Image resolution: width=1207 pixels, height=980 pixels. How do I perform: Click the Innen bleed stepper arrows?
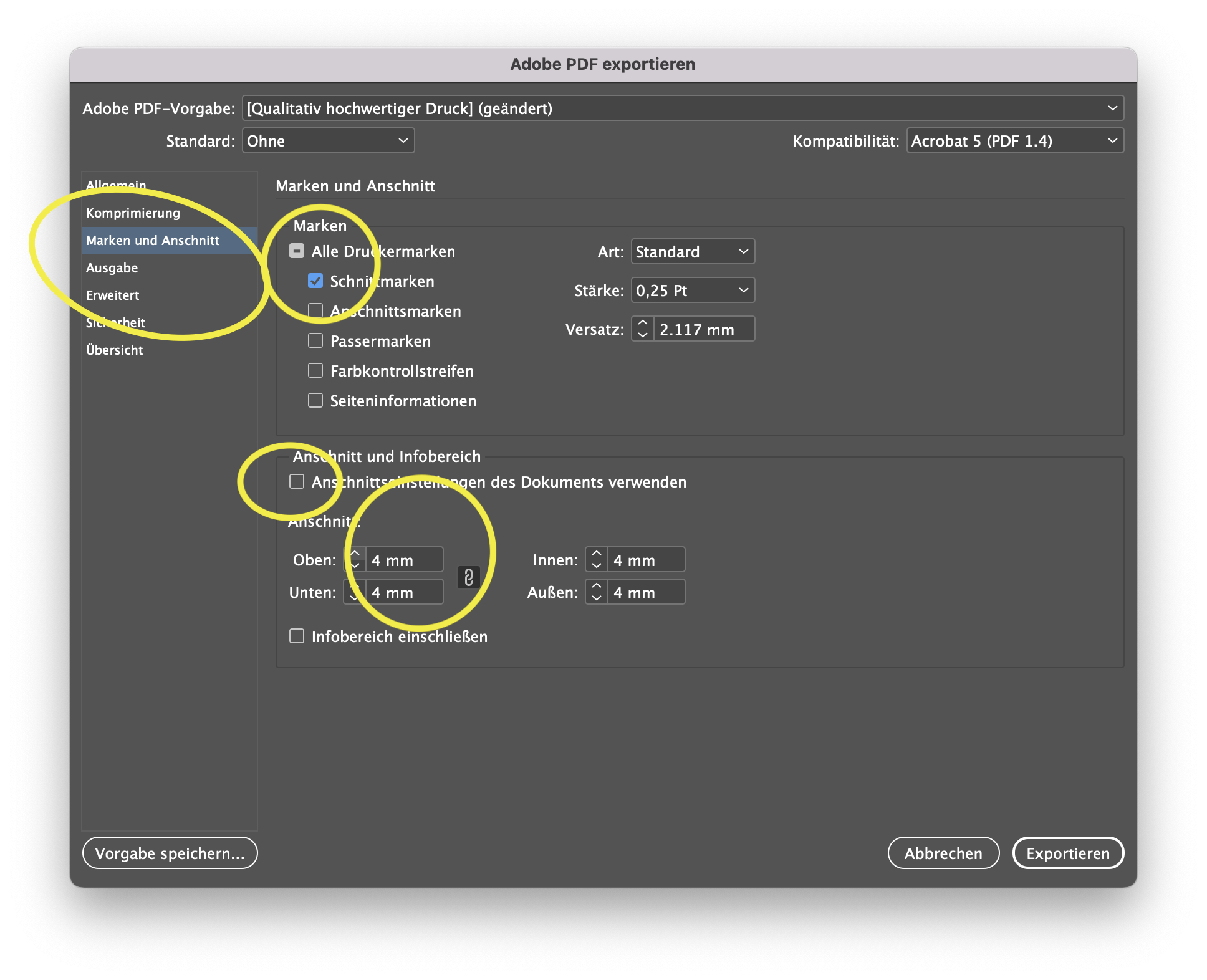click(x=597, y=559)
